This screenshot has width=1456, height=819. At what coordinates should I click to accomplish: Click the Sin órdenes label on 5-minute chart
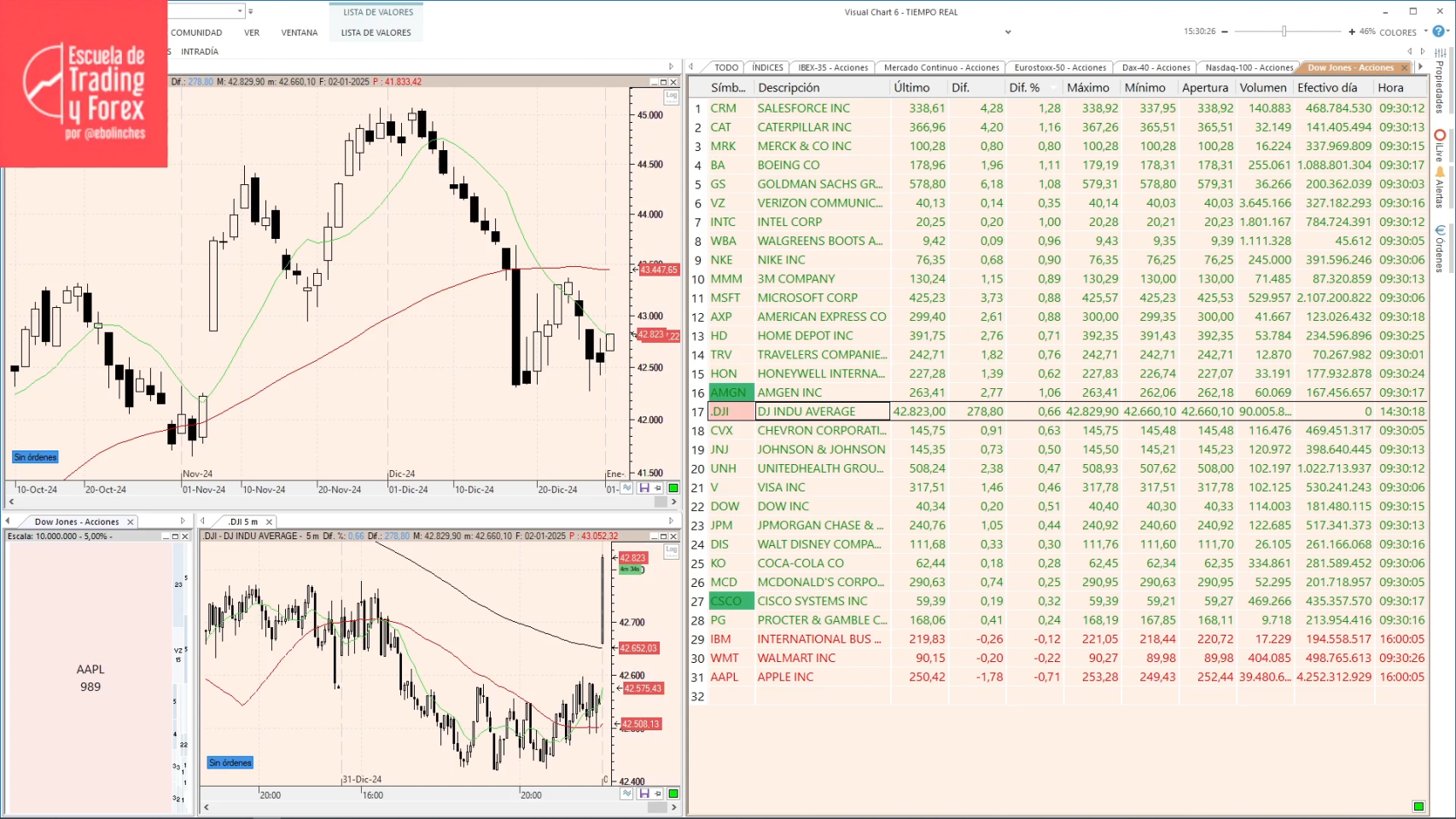(230, 763)
